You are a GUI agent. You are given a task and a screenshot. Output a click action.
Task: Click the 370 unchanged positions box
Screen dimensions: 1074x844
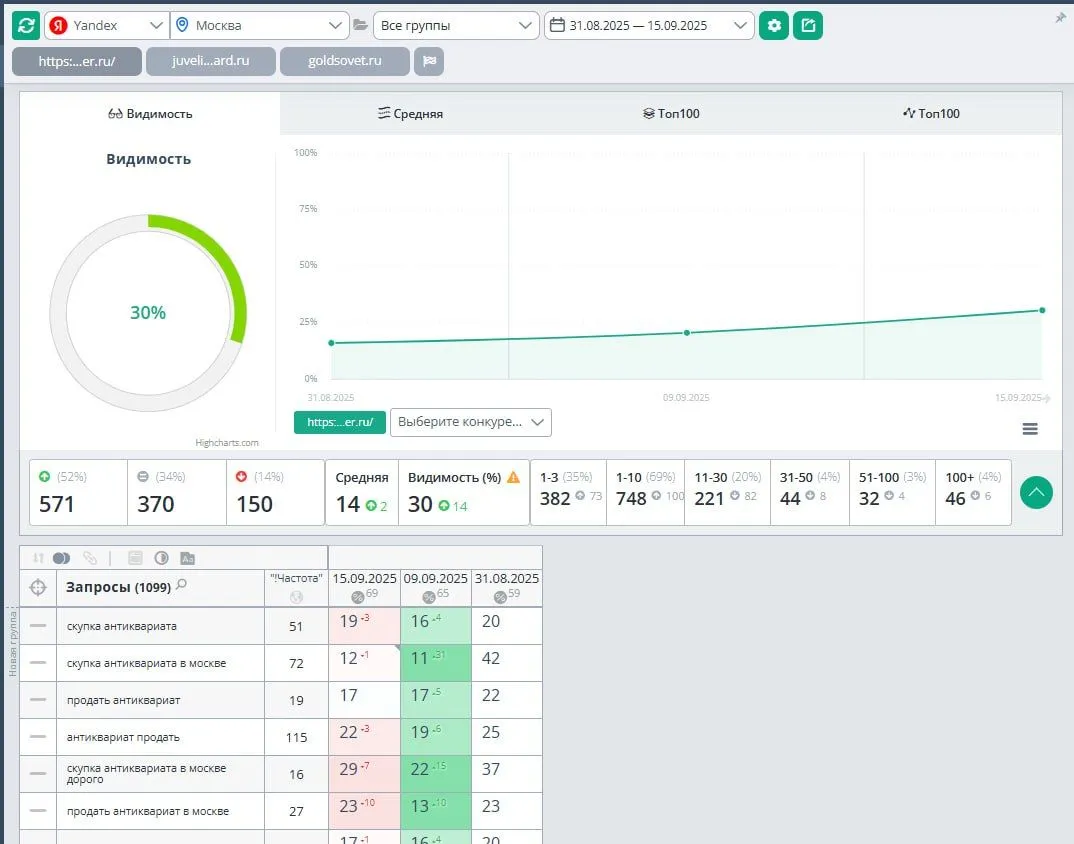tap(177, 493)
